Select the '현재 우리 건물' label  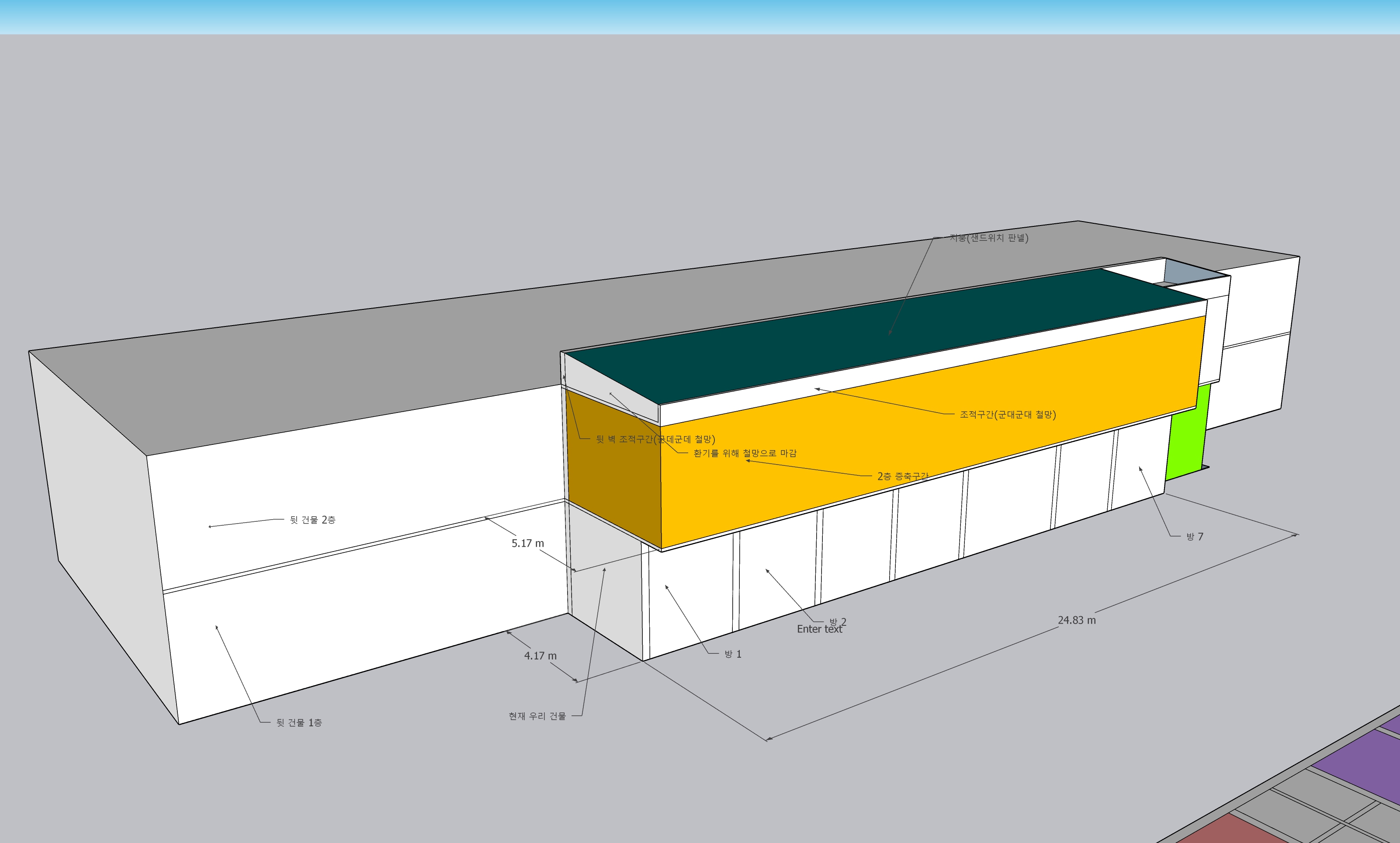tap(537, 716)
